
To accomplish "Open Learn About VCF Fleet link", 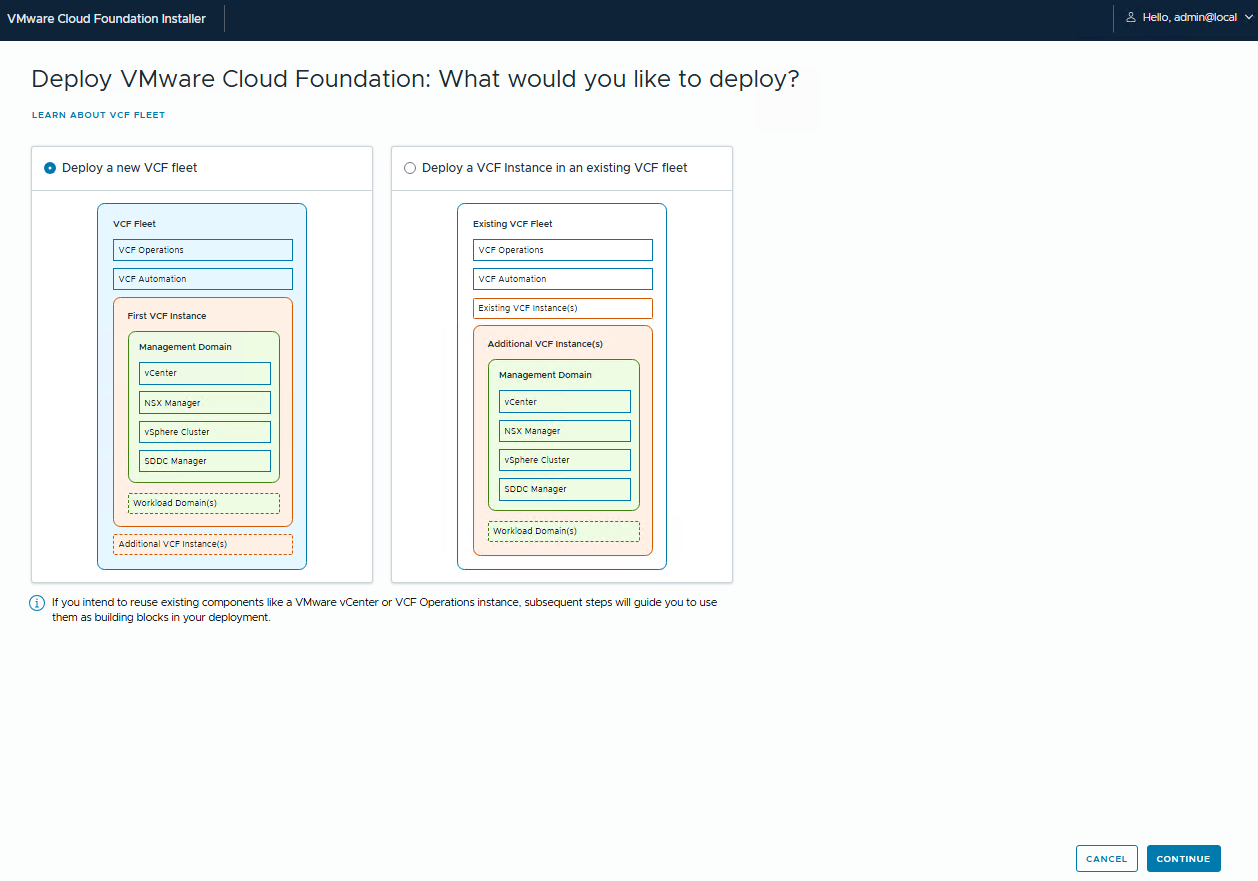I will point(98,115).
